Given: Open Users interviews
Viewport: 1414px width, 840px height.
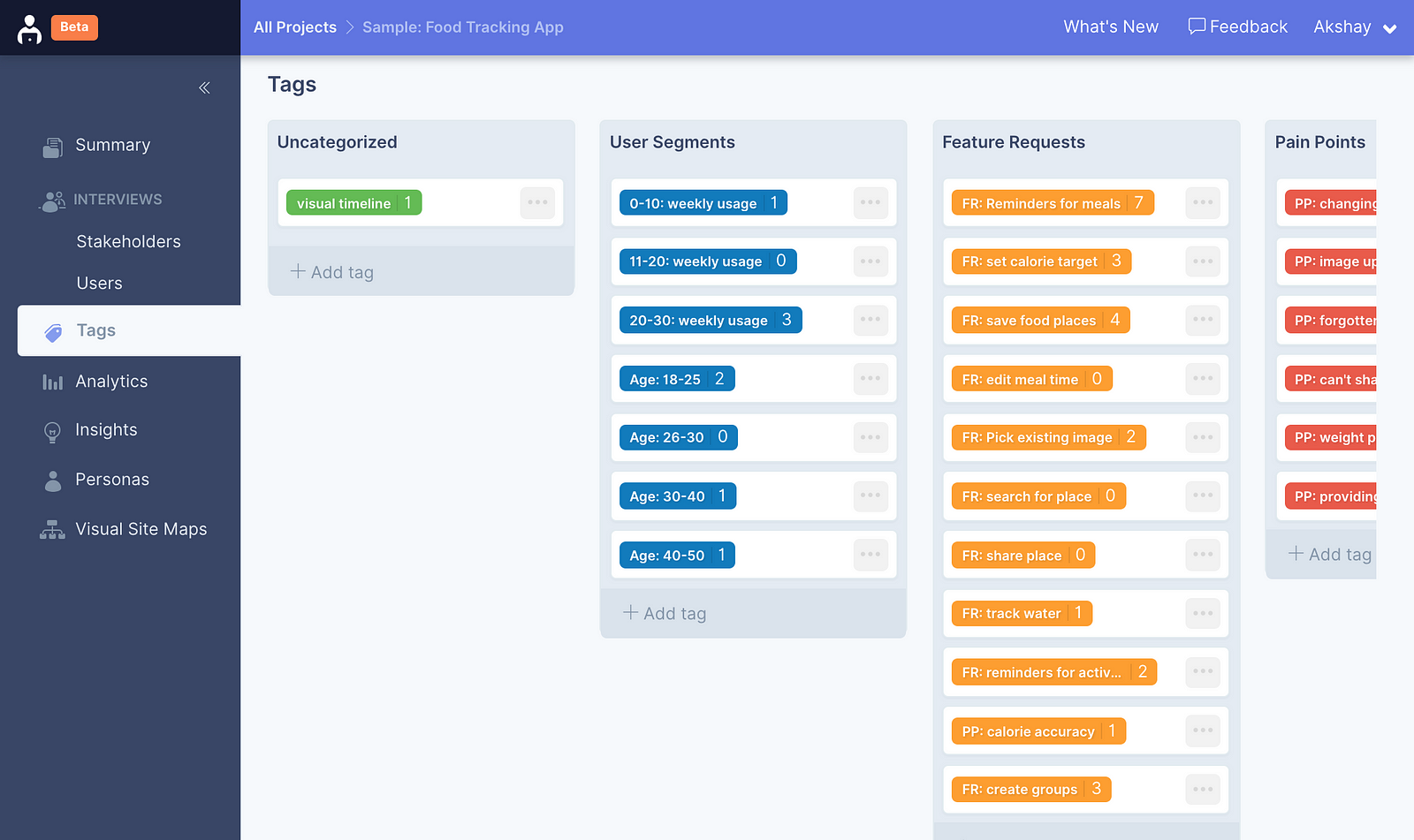Looking at the screenshot, I should [99, 283].
